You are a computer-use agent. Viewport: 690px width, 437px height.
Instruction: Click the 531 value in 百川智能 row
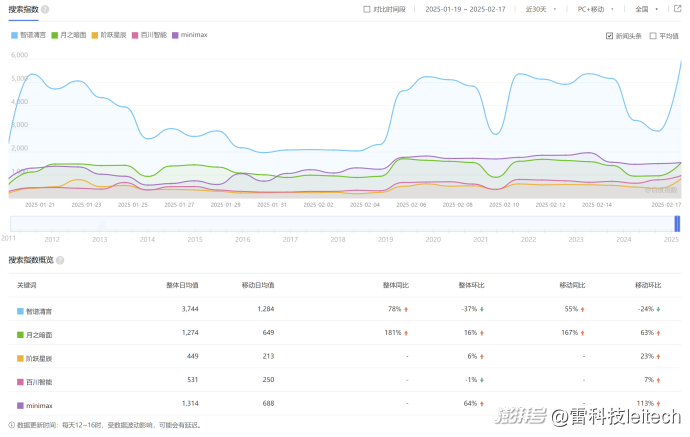pyautogui.click(x=193, y=379)
